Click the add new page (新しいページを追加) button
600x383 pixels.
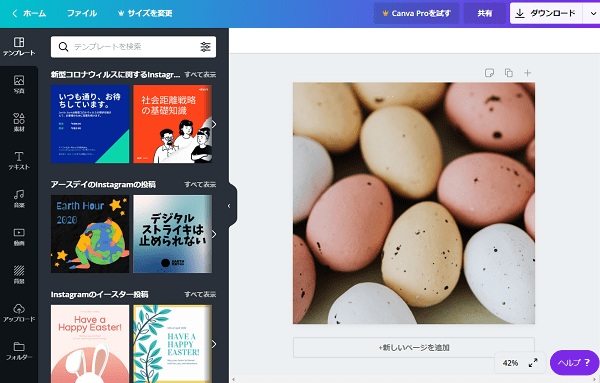[414, 347]
